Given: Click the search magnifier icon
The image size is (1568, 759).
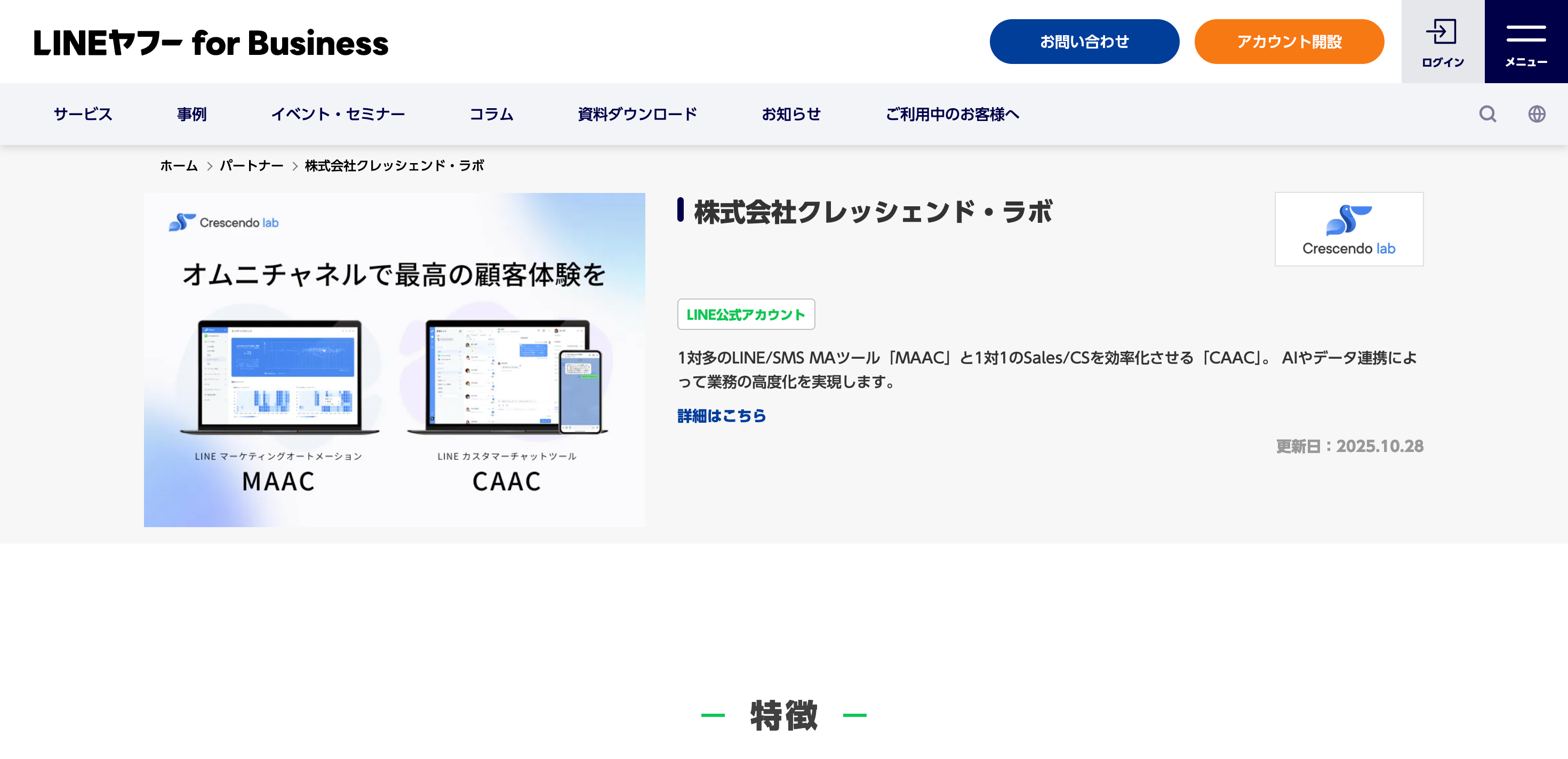Looking at the screenshot, I should (x=1487, y=114).
